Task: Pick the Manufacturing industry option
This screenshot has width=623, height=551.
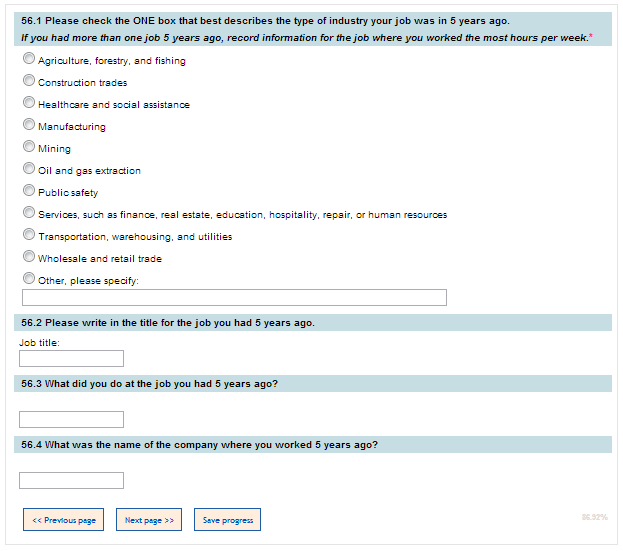Action: [x=29, y=125]
